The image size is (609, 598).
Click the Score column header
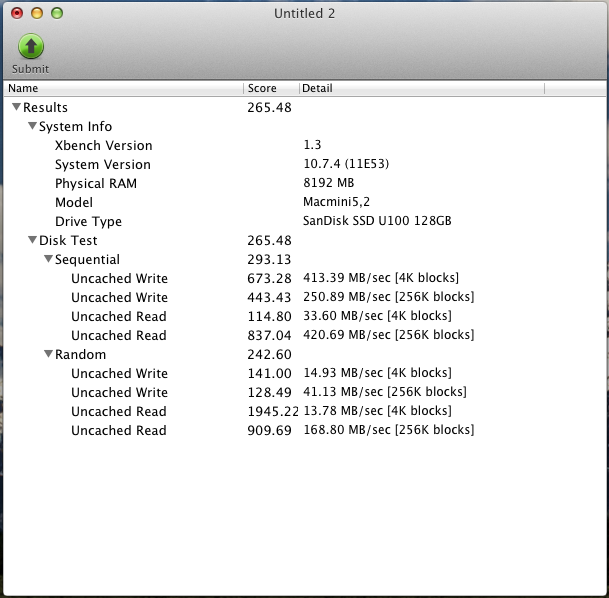point(271,88)
